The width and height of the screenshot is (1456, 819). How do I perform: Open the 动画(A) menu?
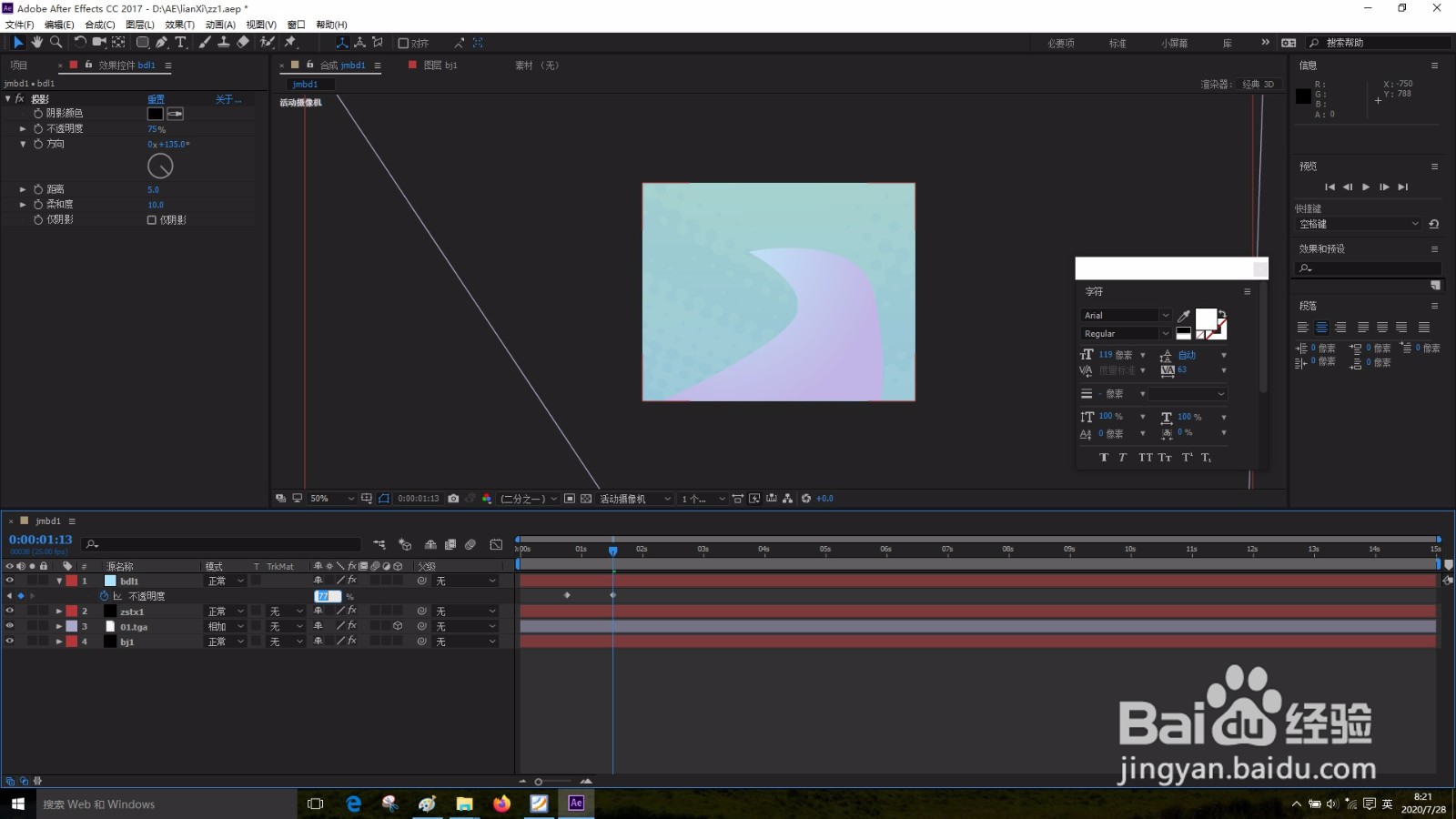(220, 25)
